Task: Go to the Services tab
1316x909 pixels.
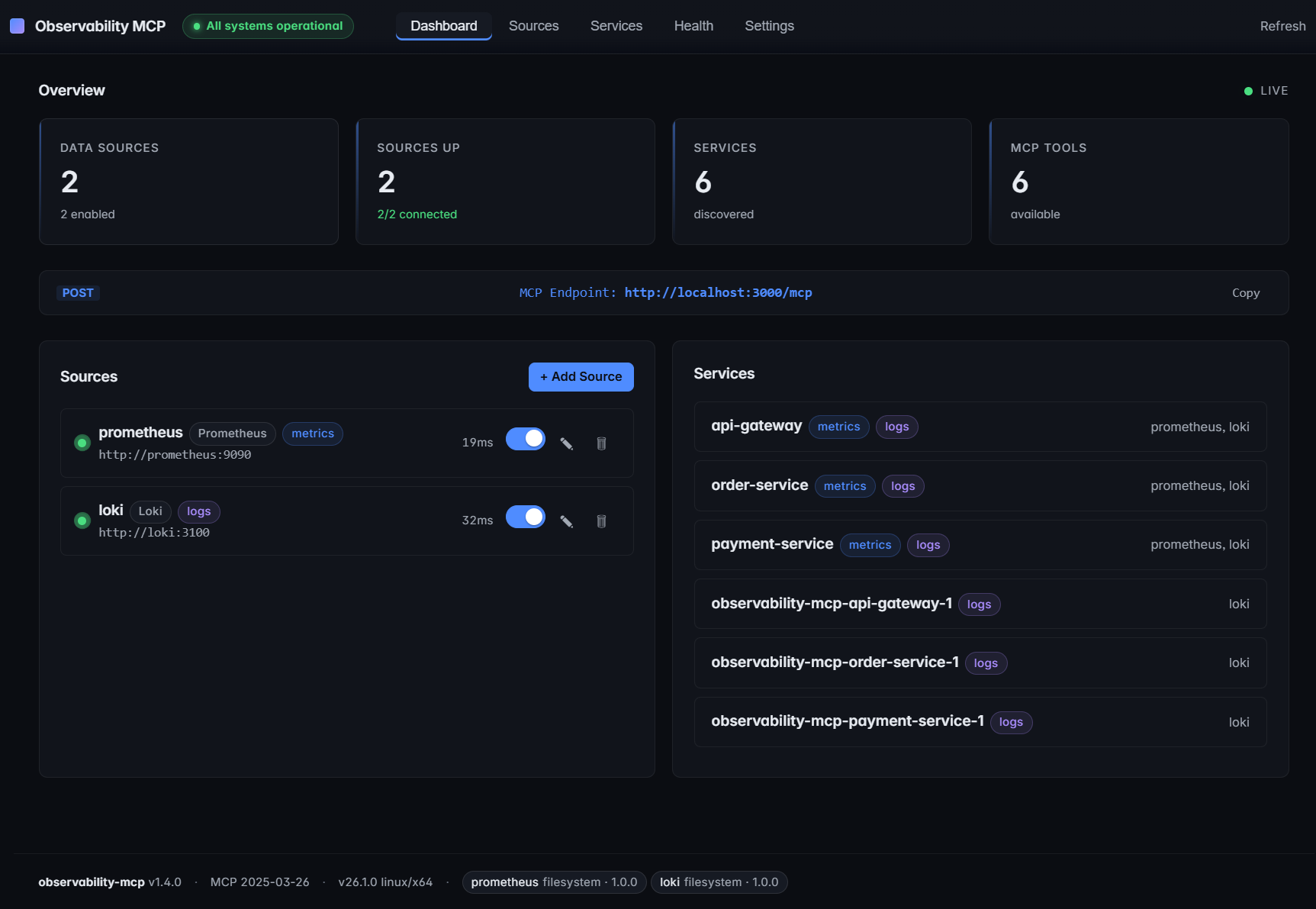Action: 616,26
